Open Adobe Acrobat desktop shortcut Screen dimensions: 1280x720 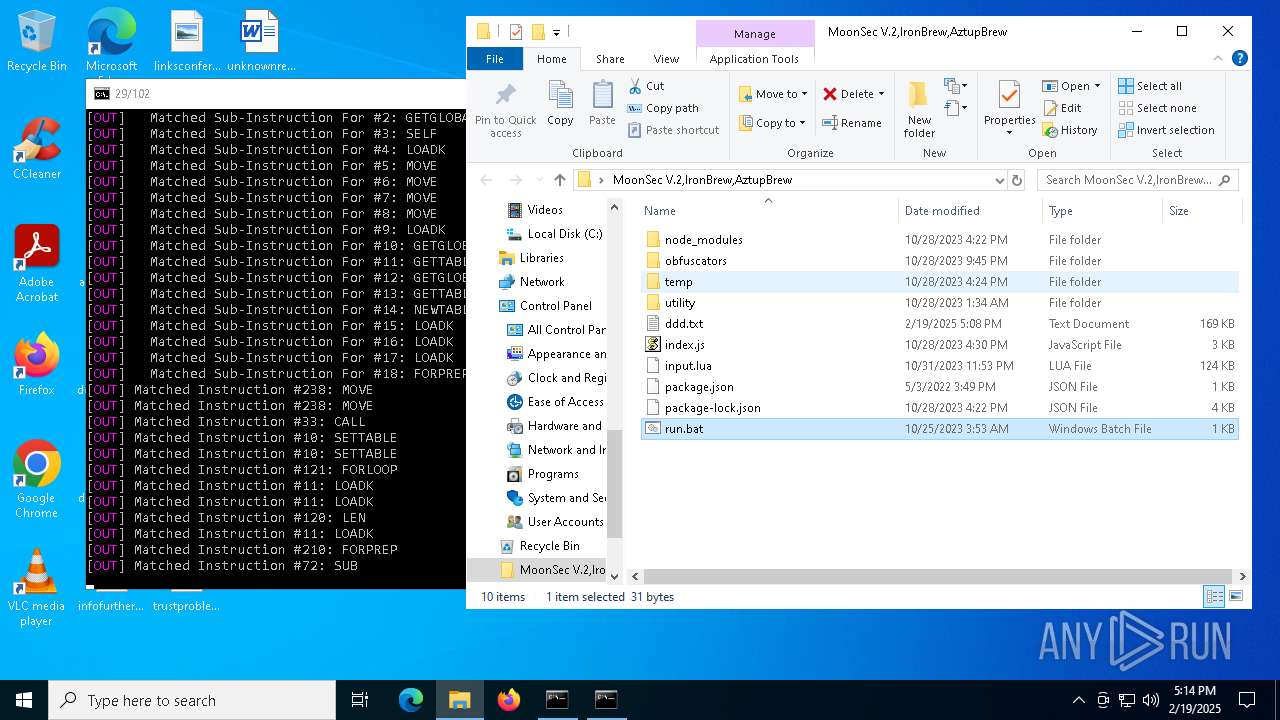pyautogui.click(x=37, y=263)
